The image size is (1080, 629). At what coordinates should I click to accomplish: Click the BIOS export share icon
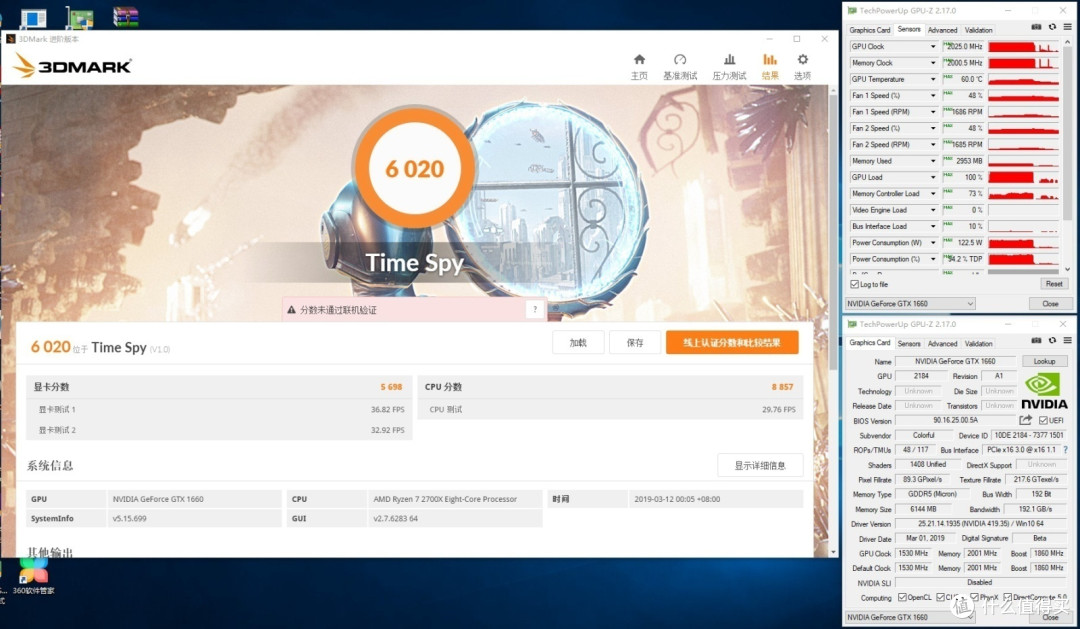(x=1026, y=420)
